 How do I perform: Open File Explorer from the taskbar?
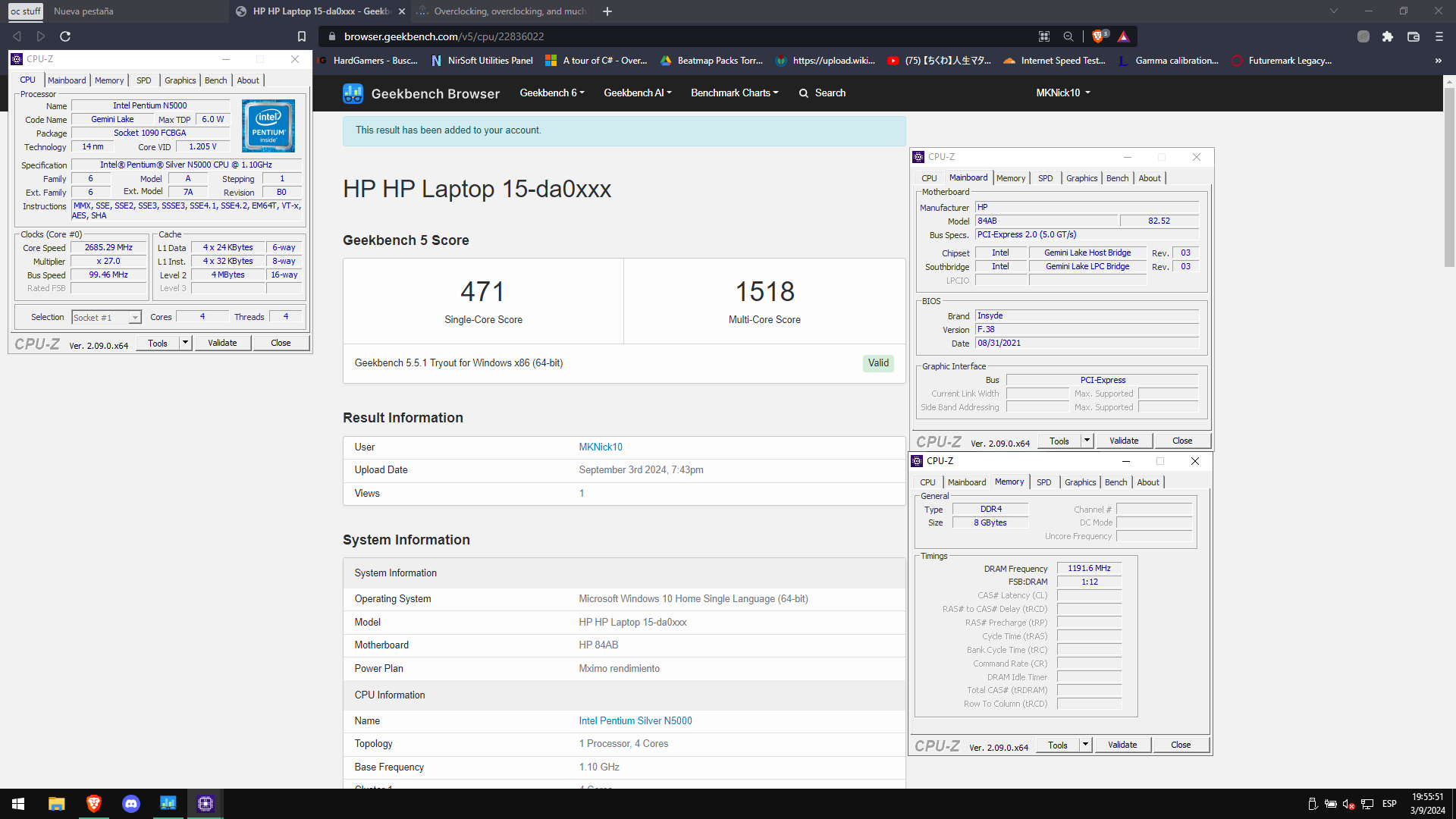click(x=56, y=804)
